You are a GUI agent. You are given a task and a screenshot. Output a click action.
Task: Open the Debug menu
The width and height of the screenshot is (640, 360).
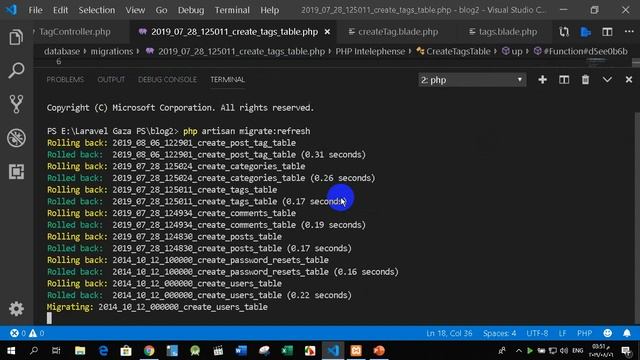click(x=191, y=10)
